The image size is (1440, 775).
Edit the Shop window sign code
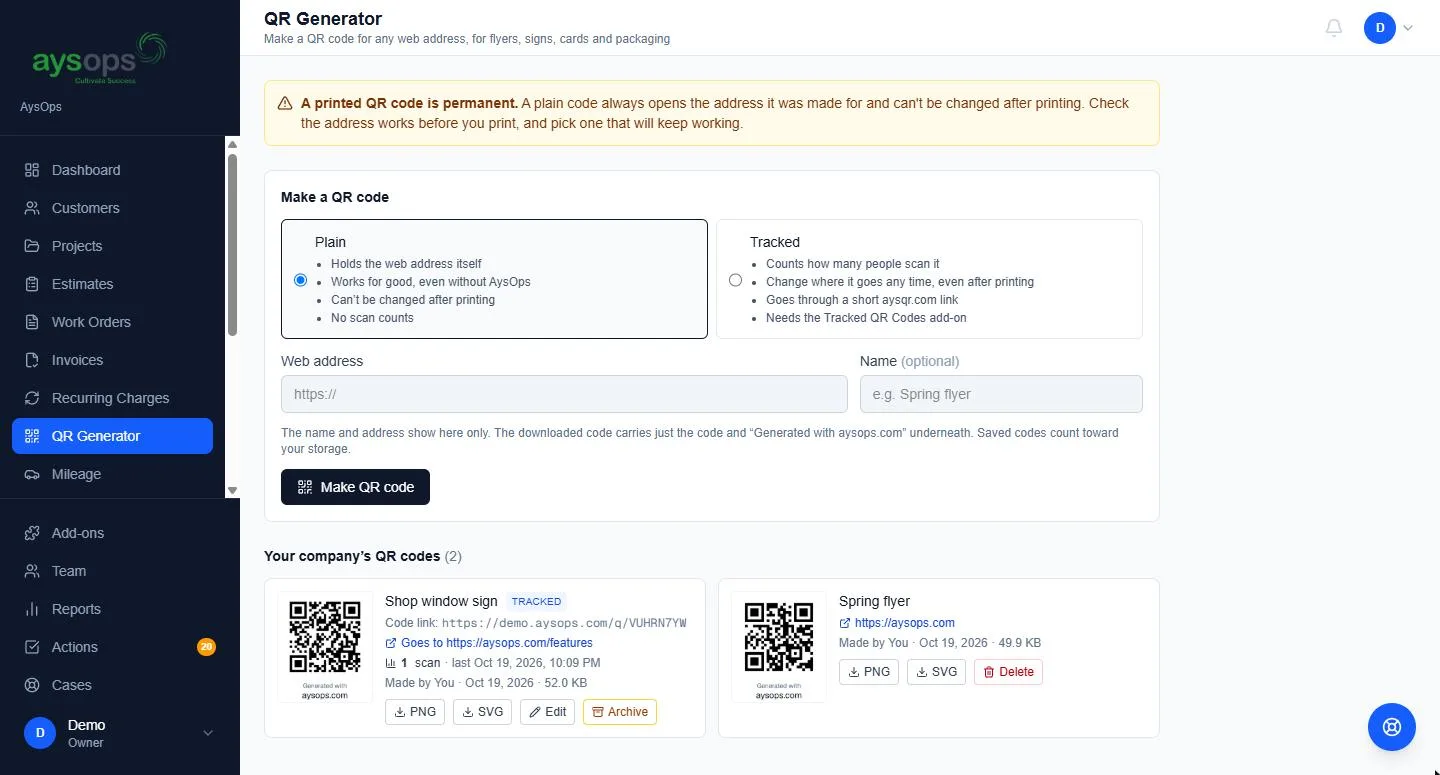coord(547,712)
